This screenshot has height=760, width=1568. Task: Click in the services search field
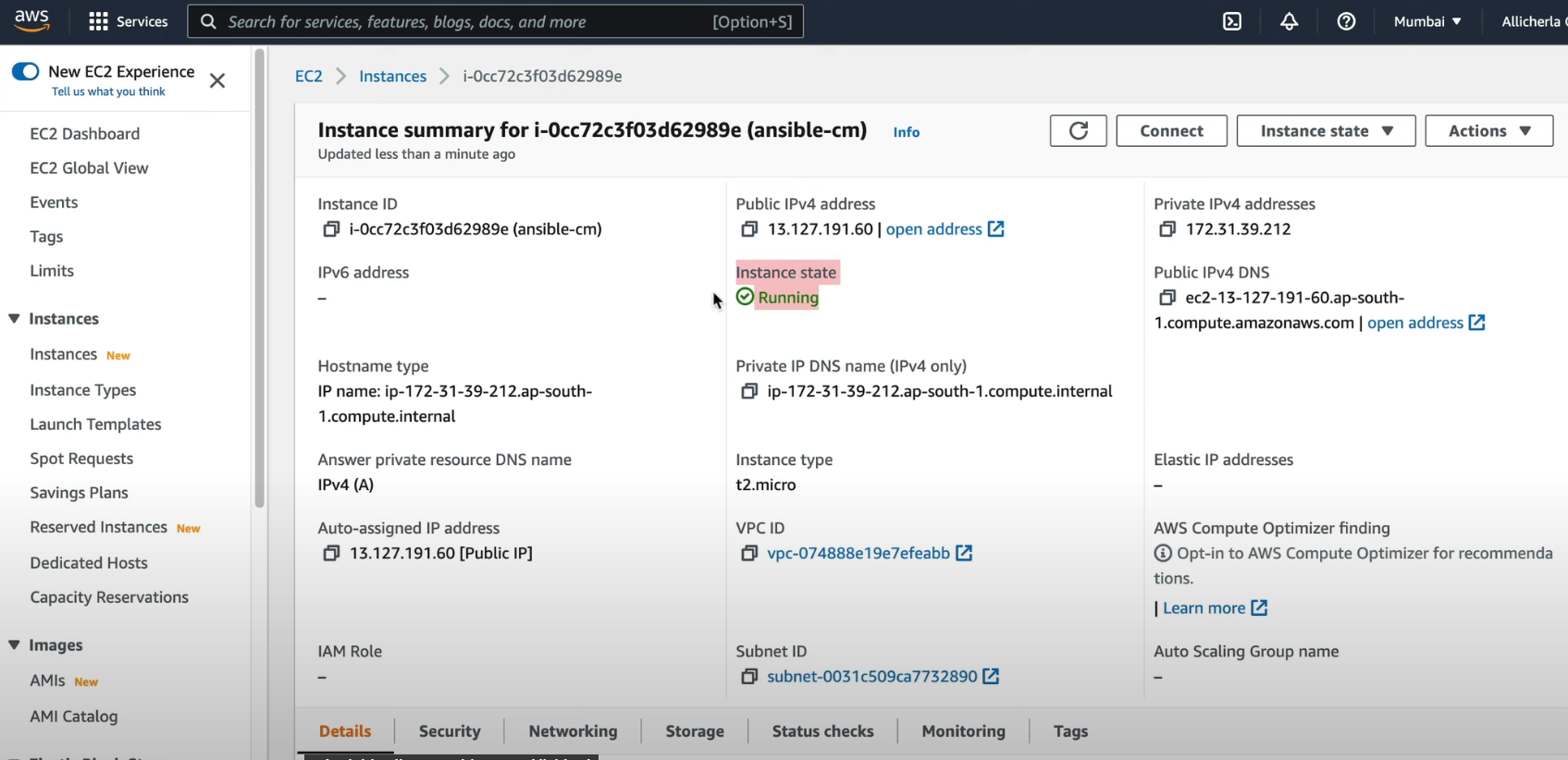click(x=495, y=21)
